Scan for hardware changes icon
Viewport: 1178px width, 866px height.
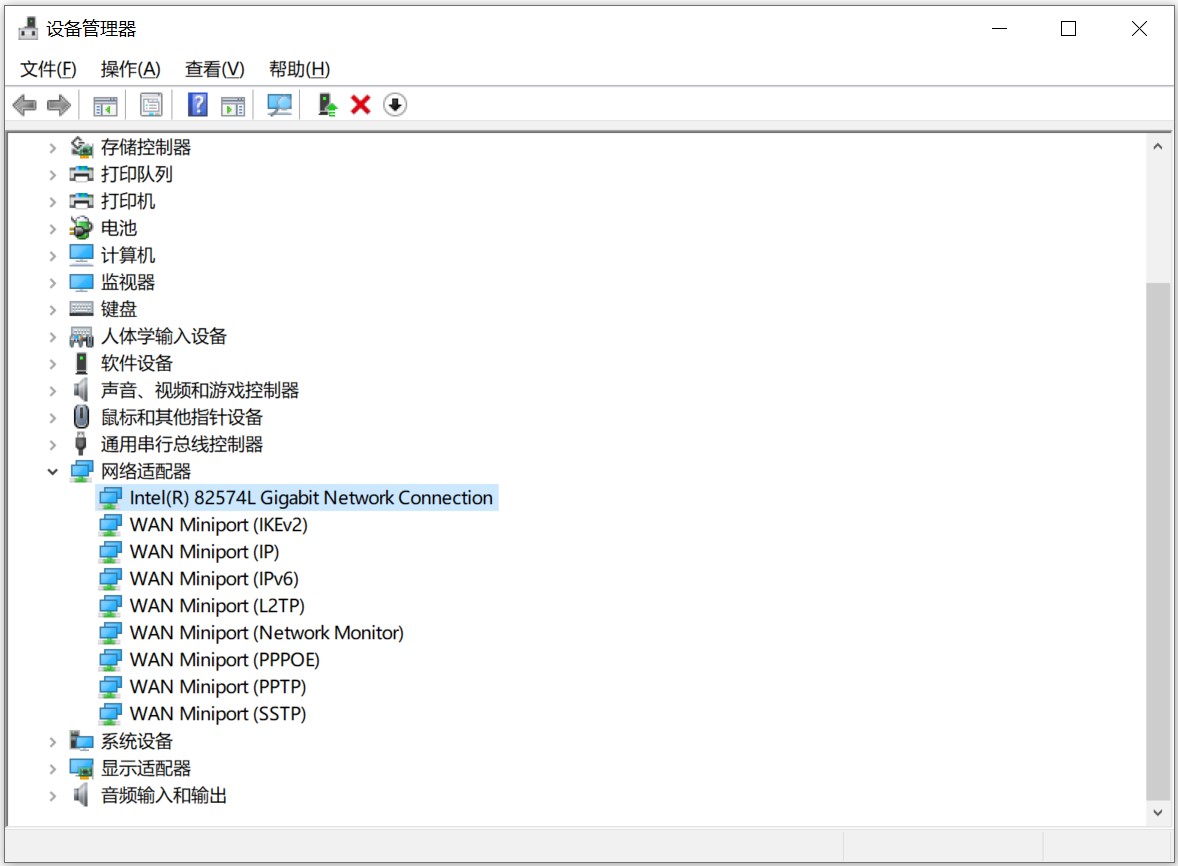pyautogui.click(x=279, y=105)
